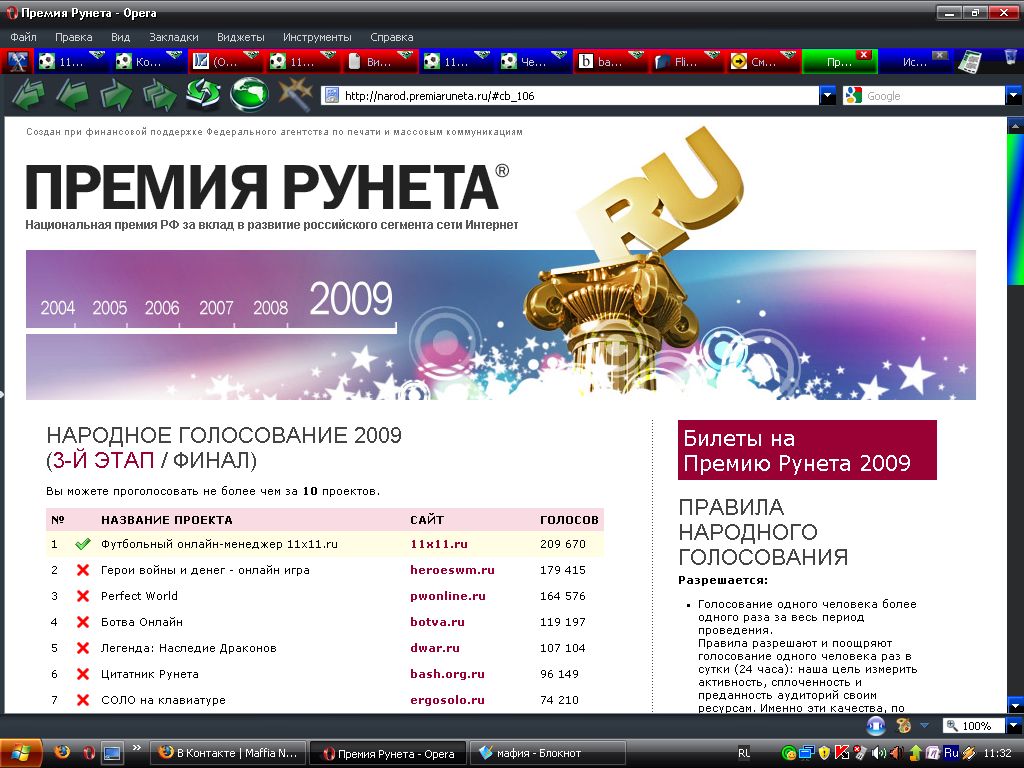
Task: Toggle the green checkmark vote for 11x11.ru
Action: pos(83,544)
